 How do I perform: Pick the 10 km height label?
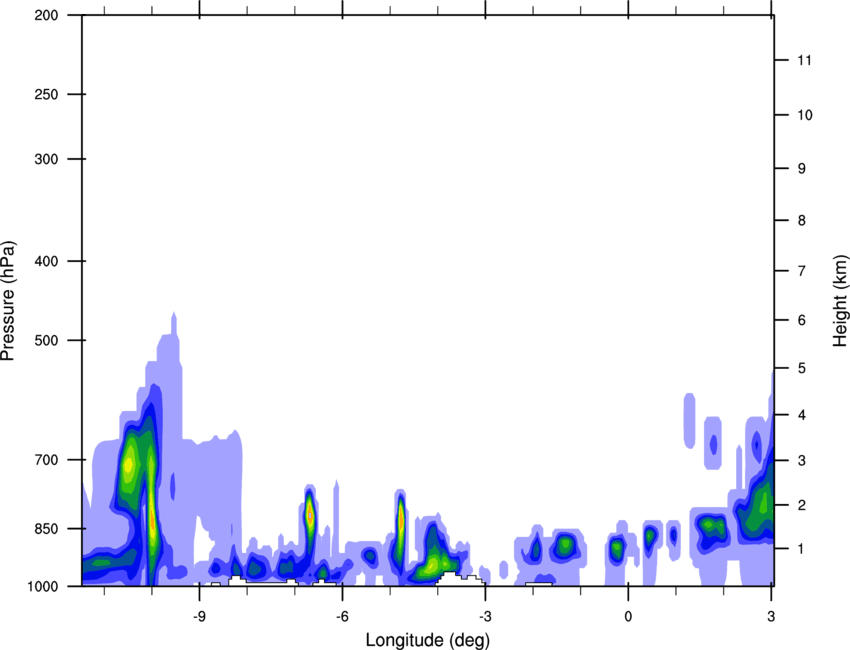click(x=805, y=115)
